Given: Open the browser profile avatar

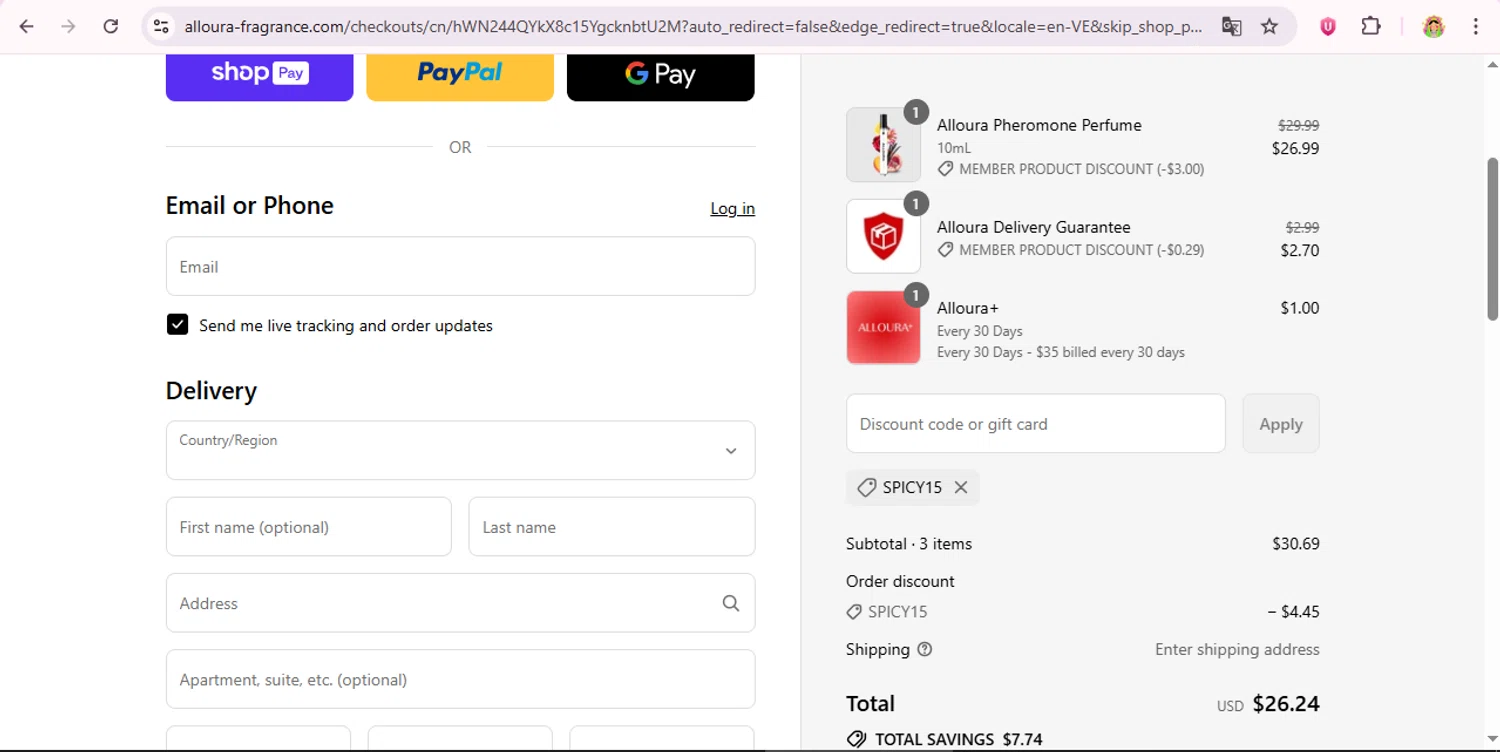Looking at the screenshot, I should pos(1434,27).
